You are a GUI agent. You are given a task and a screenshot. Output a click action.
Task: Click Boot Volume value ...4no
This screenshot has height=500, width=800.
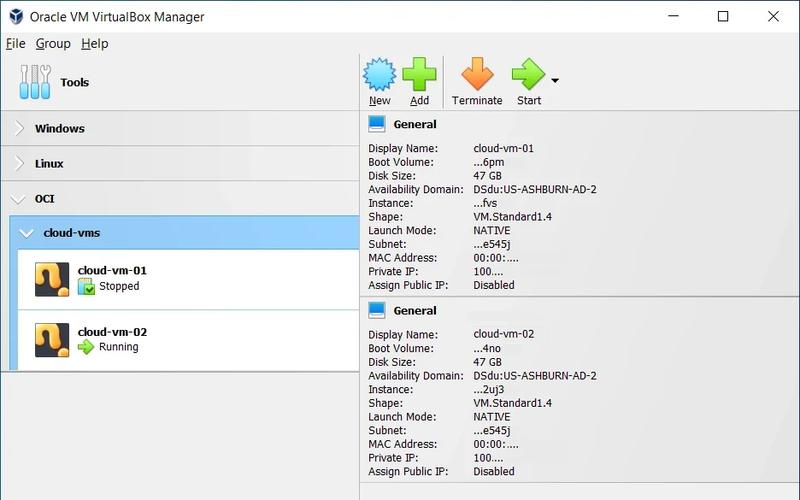pyautogui.click(x=487, y=348)
